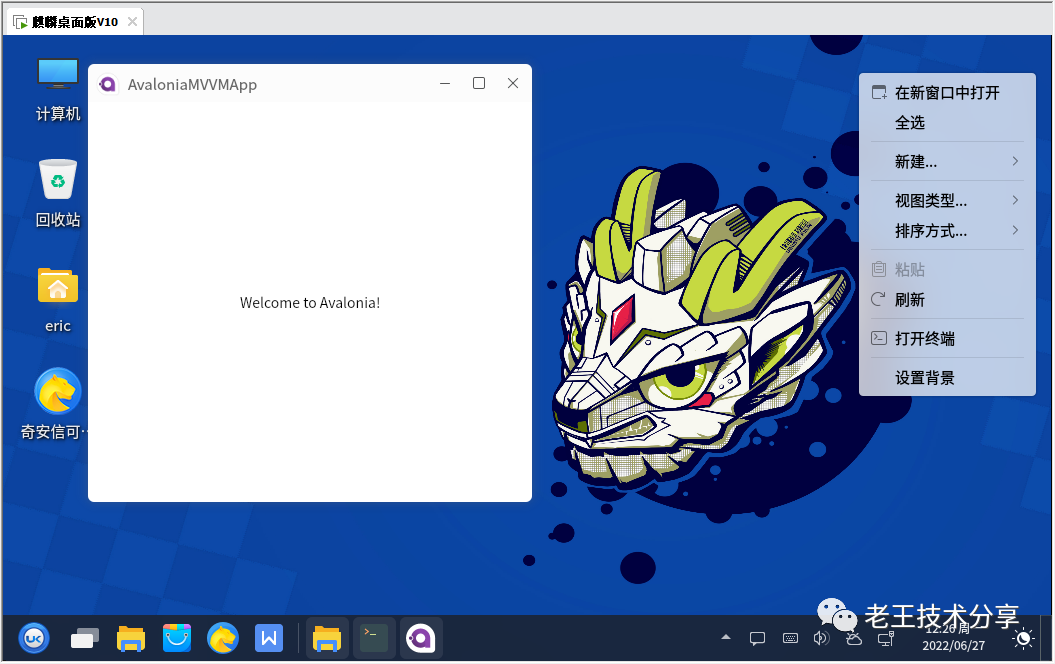The height and width of the screenshot is (664, 1055).
Task: Minimize the AvaloniaMVVMApp window
Action: click(445, 83)
